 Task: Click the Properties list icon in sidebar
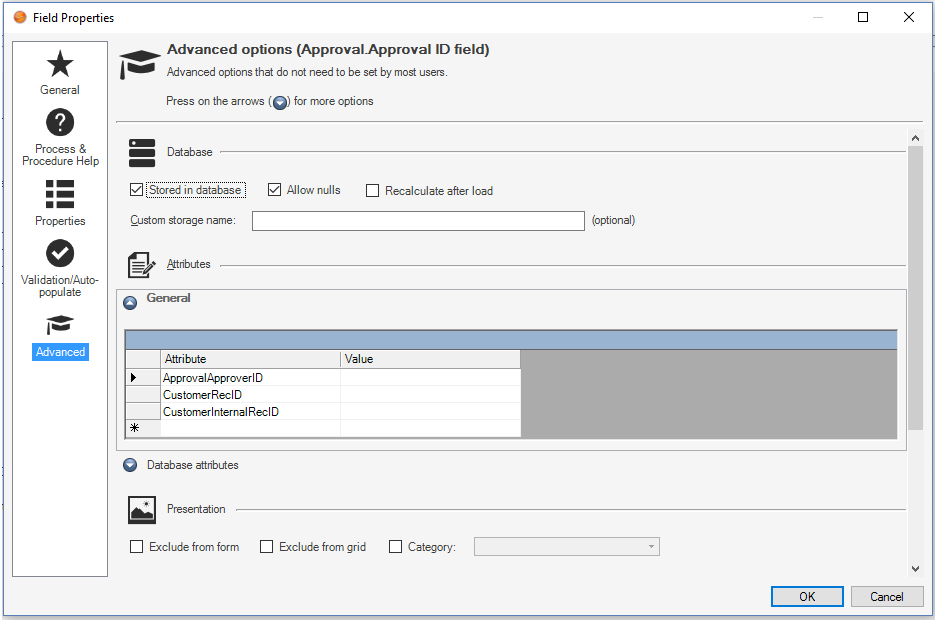click(x=59, y=192)
